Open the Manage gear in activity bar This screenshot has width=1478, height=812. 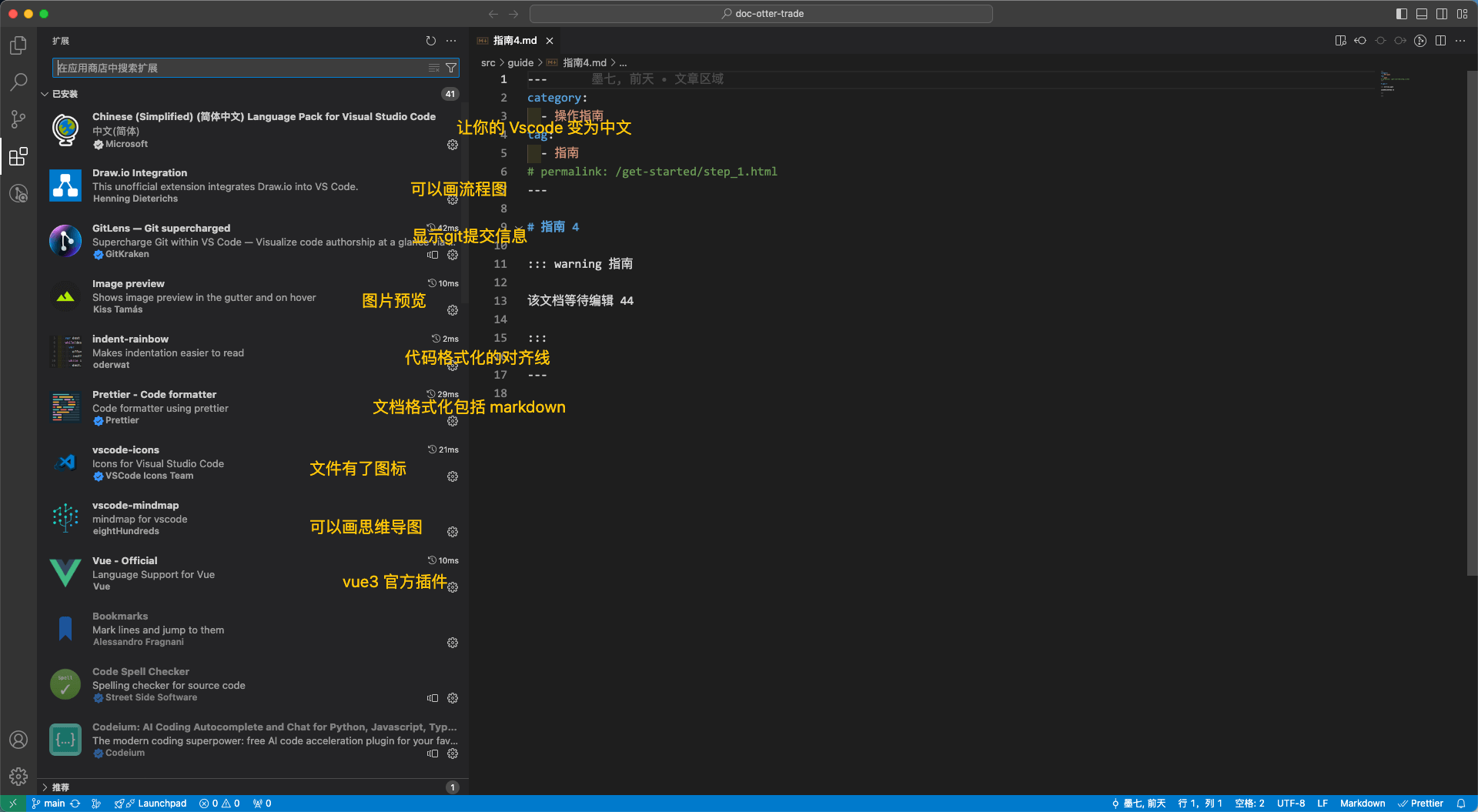[x=18, y=777]
